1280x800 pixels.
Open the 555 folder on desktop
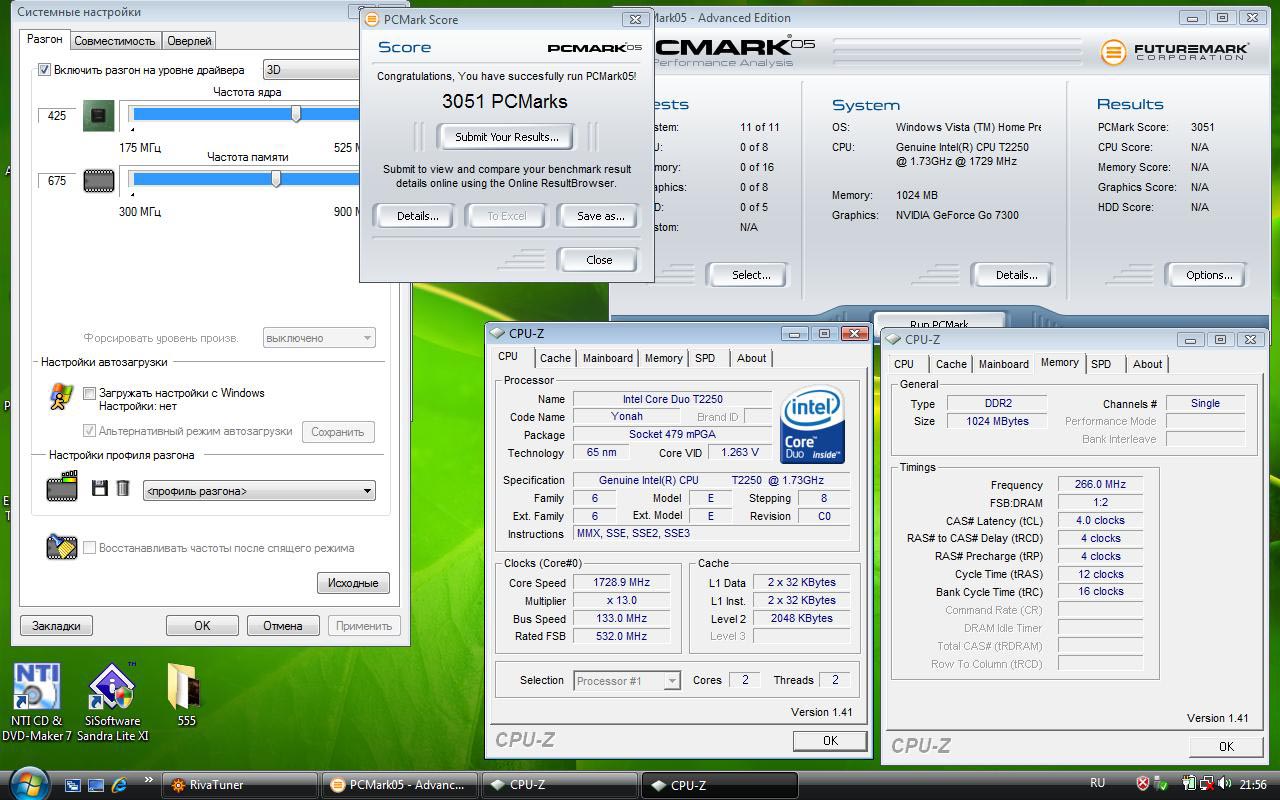[x=186, y=695]
